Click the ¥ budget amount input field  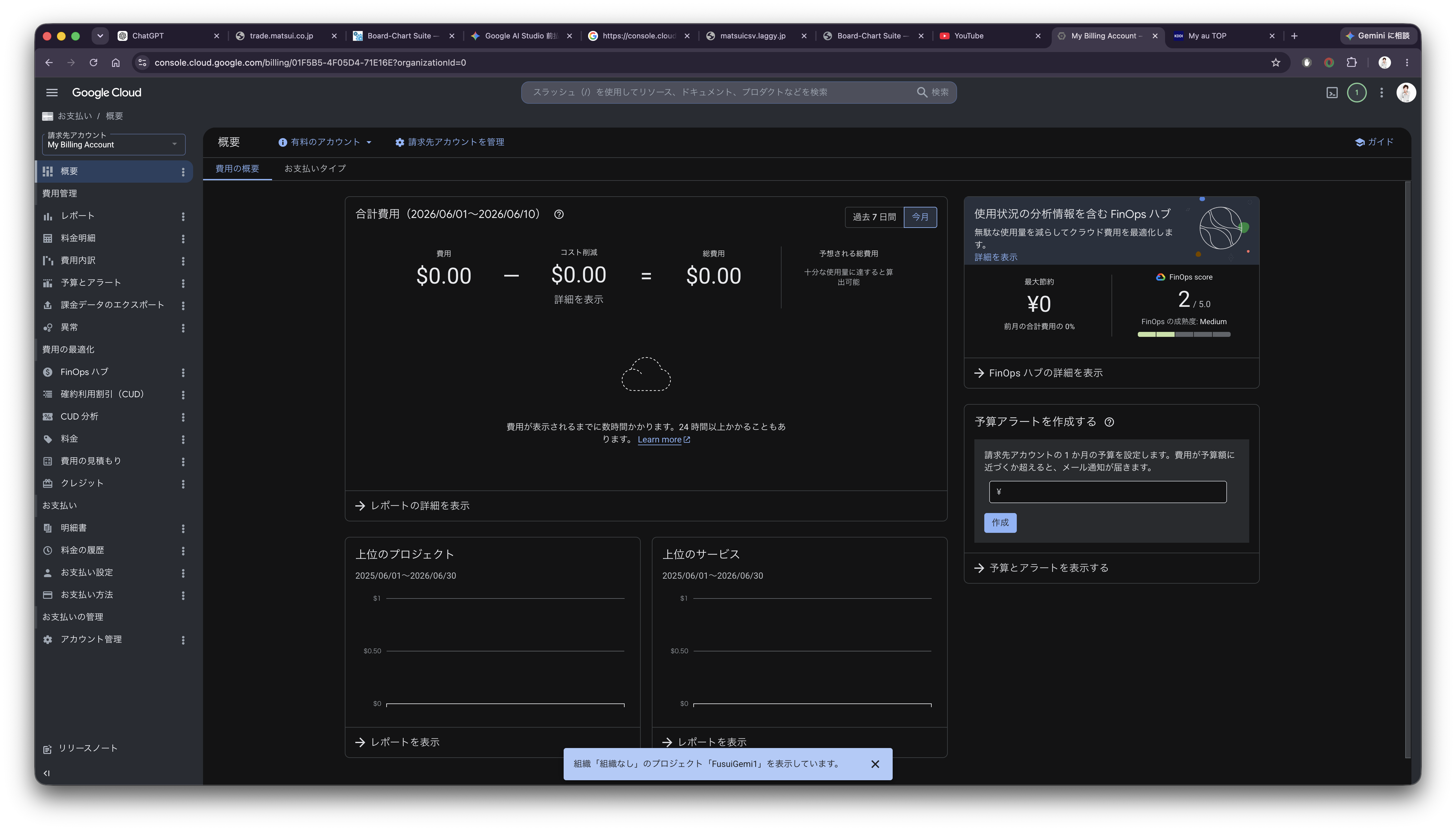point(1107,491)
